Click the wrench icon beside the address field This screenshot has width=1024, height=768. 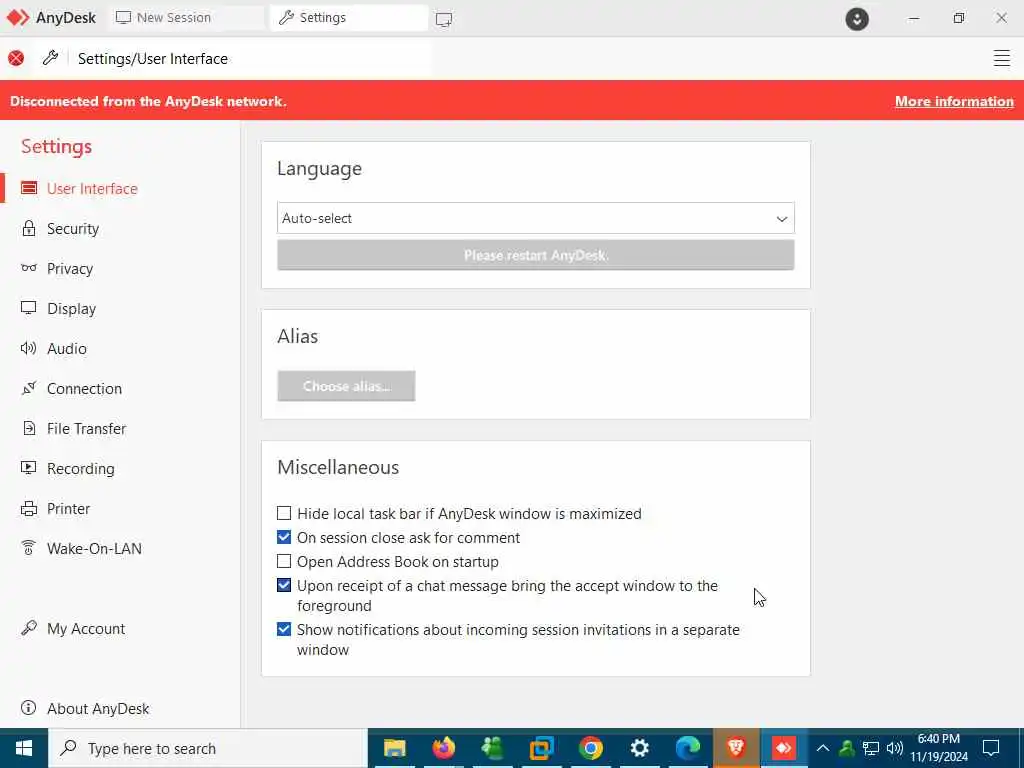pyautogui.click(x=50, y=58)
